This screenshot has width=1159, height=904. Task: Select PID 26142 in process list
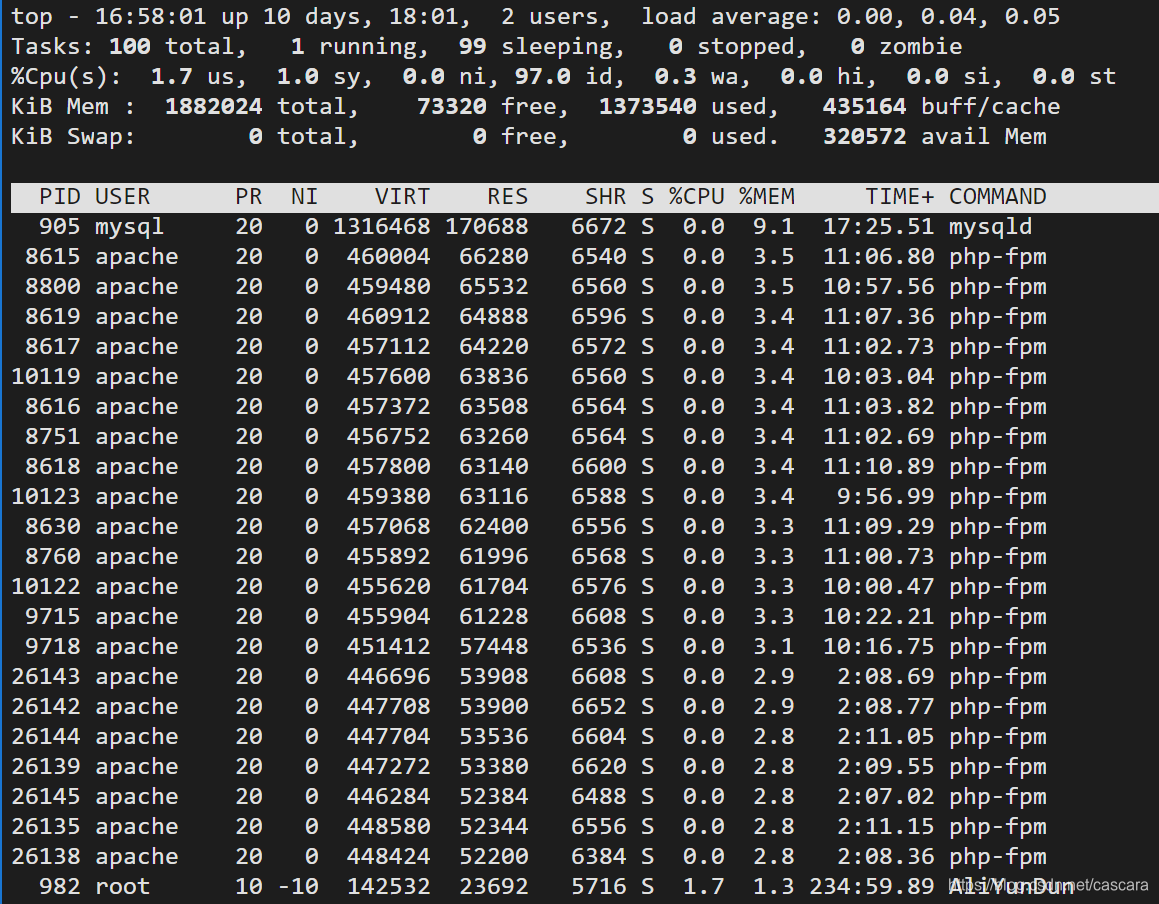(46, 706)
